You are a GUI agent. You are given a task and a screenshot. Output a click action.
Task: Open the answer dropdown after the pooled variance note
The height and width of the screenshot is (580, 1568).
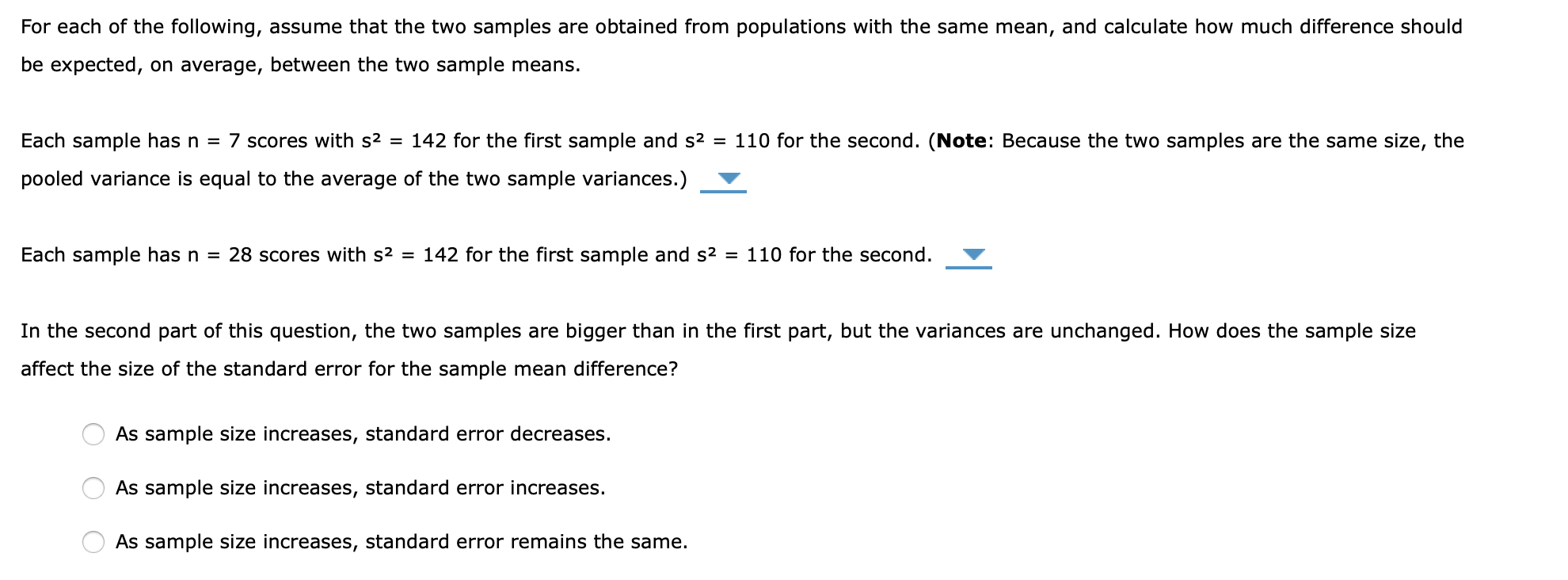click(x=725, y=181)
